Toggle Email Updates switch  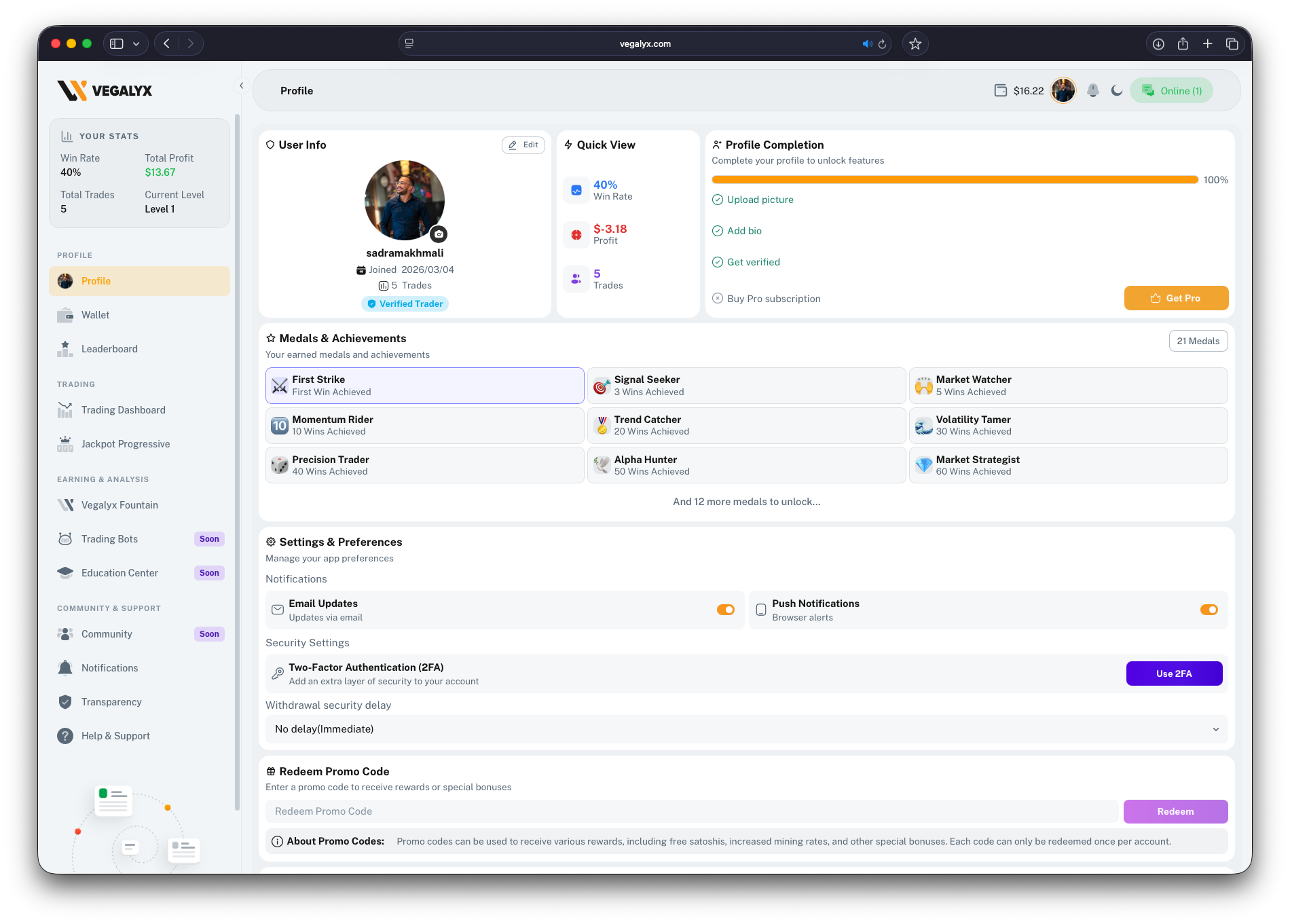[725, 610]
